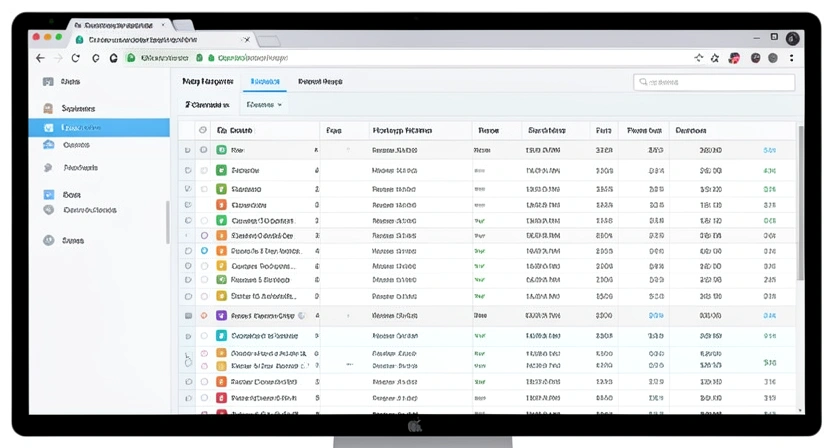Open the red-pink extension icon in the toolbar
The height and width of the screenshot is (448, 832).
point(734,58)
